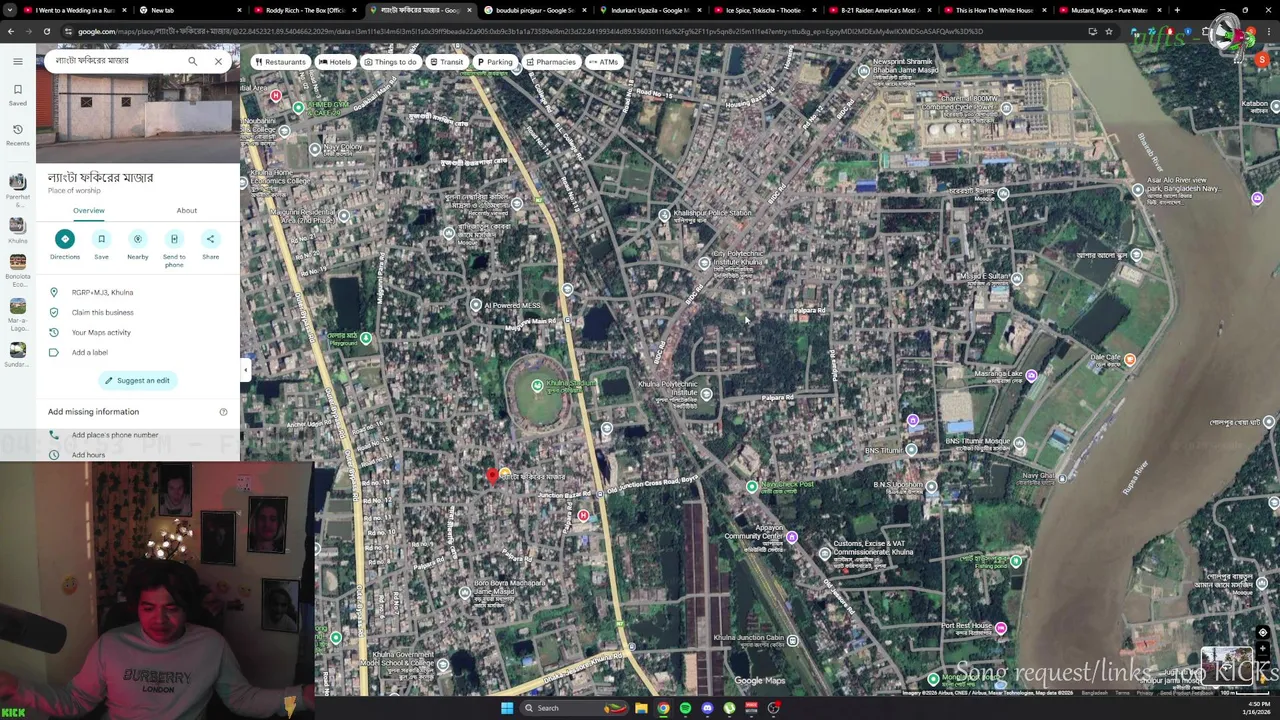1280x720 pixels.
Task: Open Windows Start menu
Action: tap(507, 708)
